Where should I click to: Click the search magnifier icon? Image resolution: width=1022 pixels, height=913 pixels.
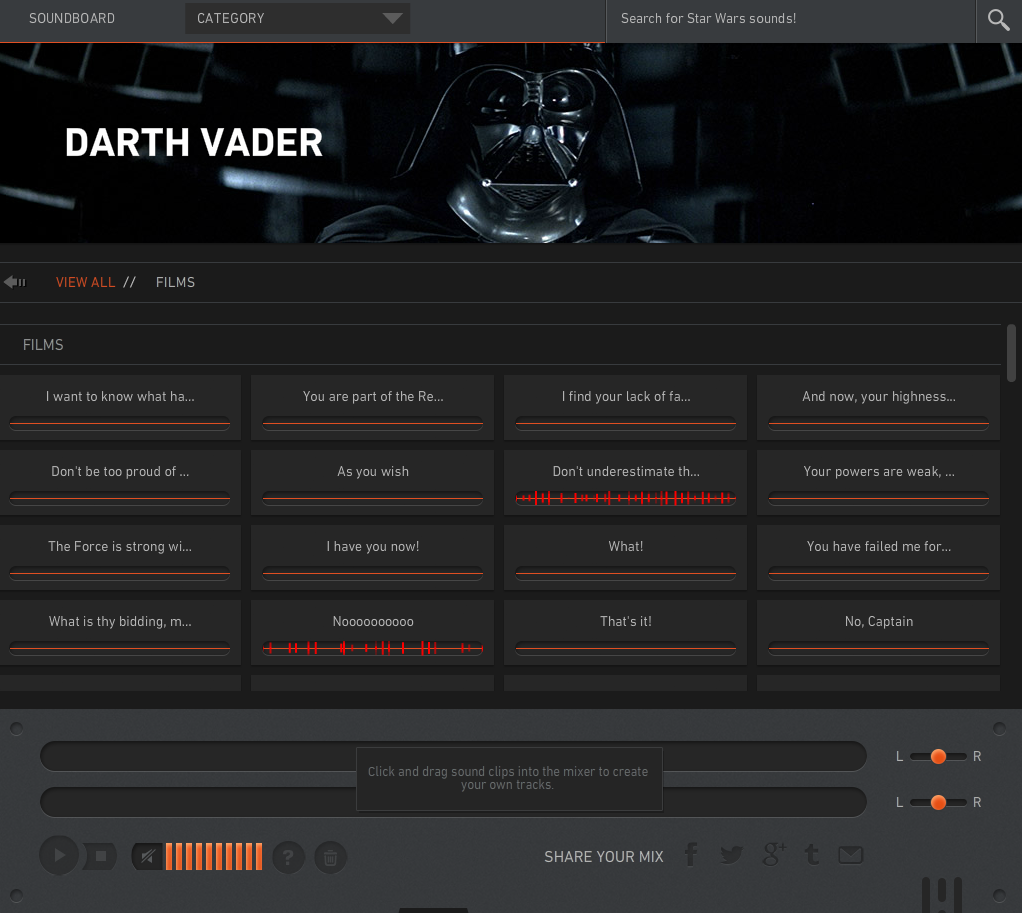tap(998, 20)
